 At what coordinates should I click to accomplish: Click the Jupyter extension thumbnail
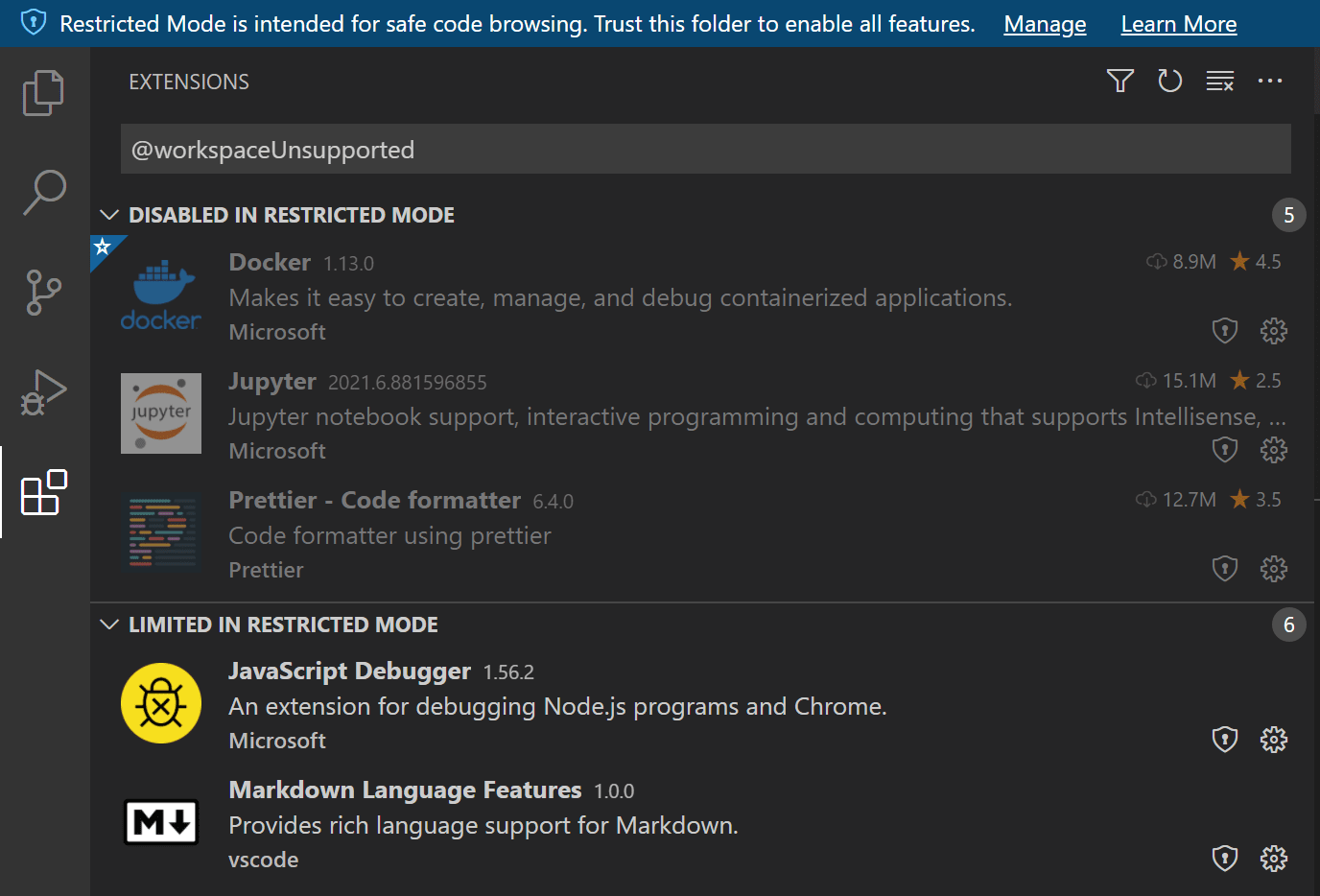160,413
